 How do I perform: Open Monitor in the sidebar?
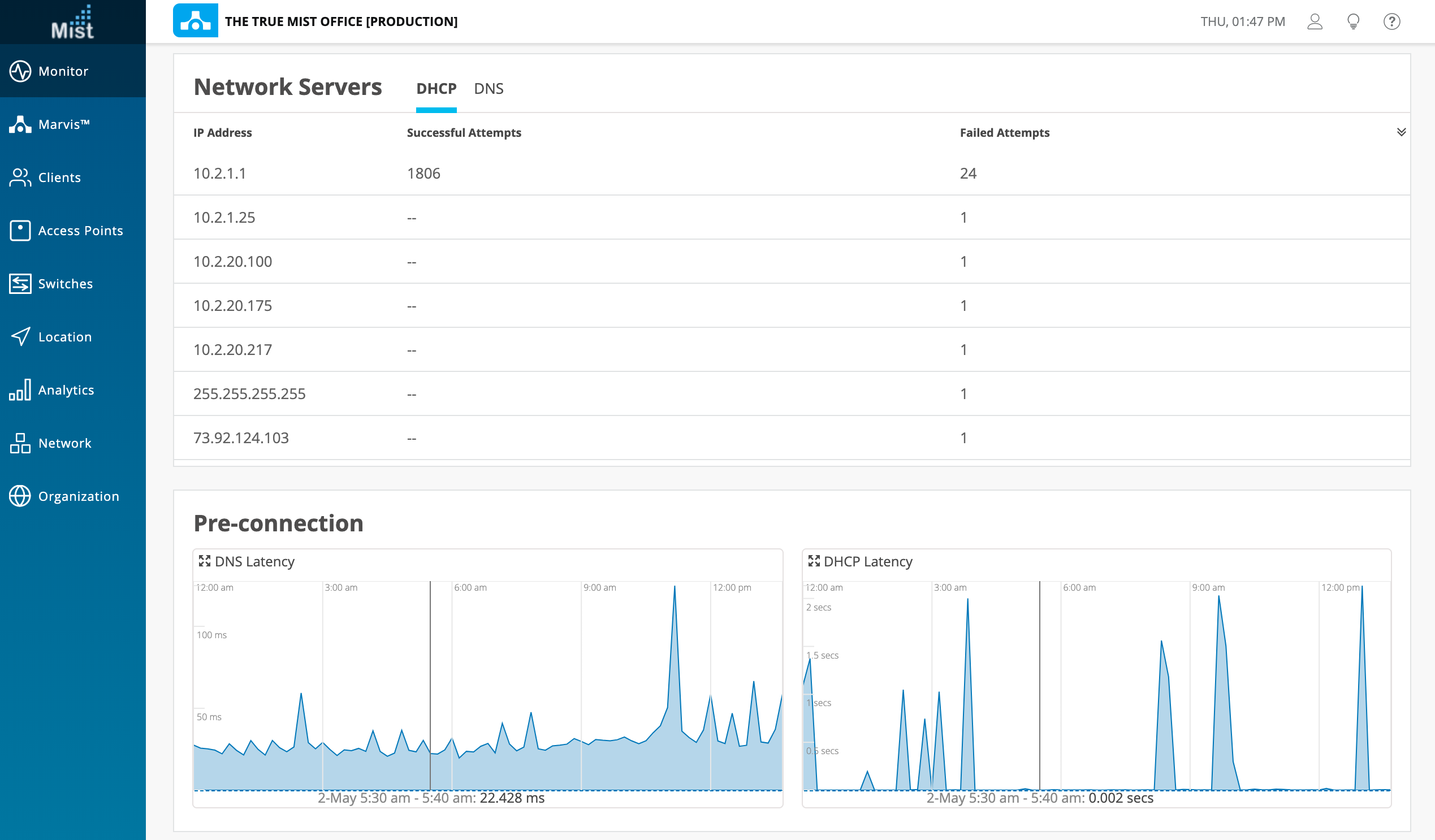pyautogui.click(x=63, y=71)
